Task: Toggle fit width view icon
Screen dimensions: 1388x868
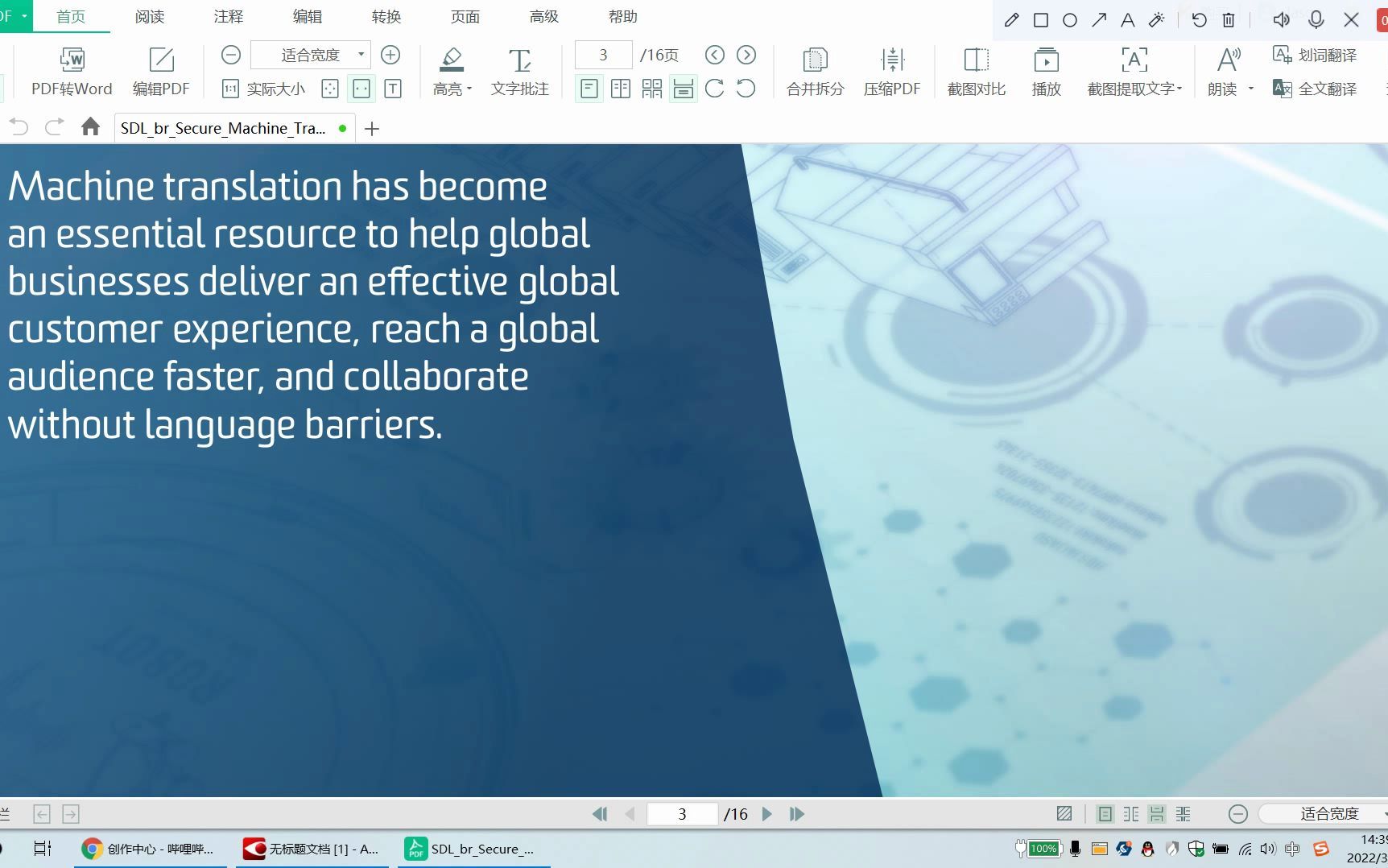Action: point(361,89)
